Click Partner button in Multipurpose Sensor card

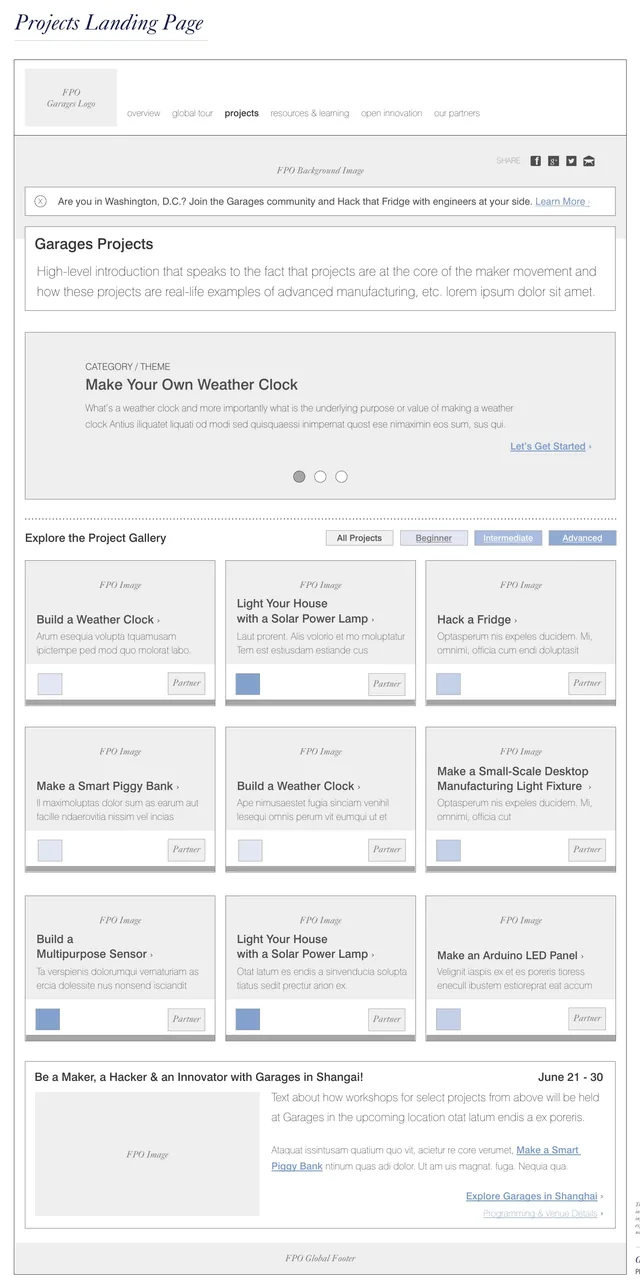(186, 1019)
